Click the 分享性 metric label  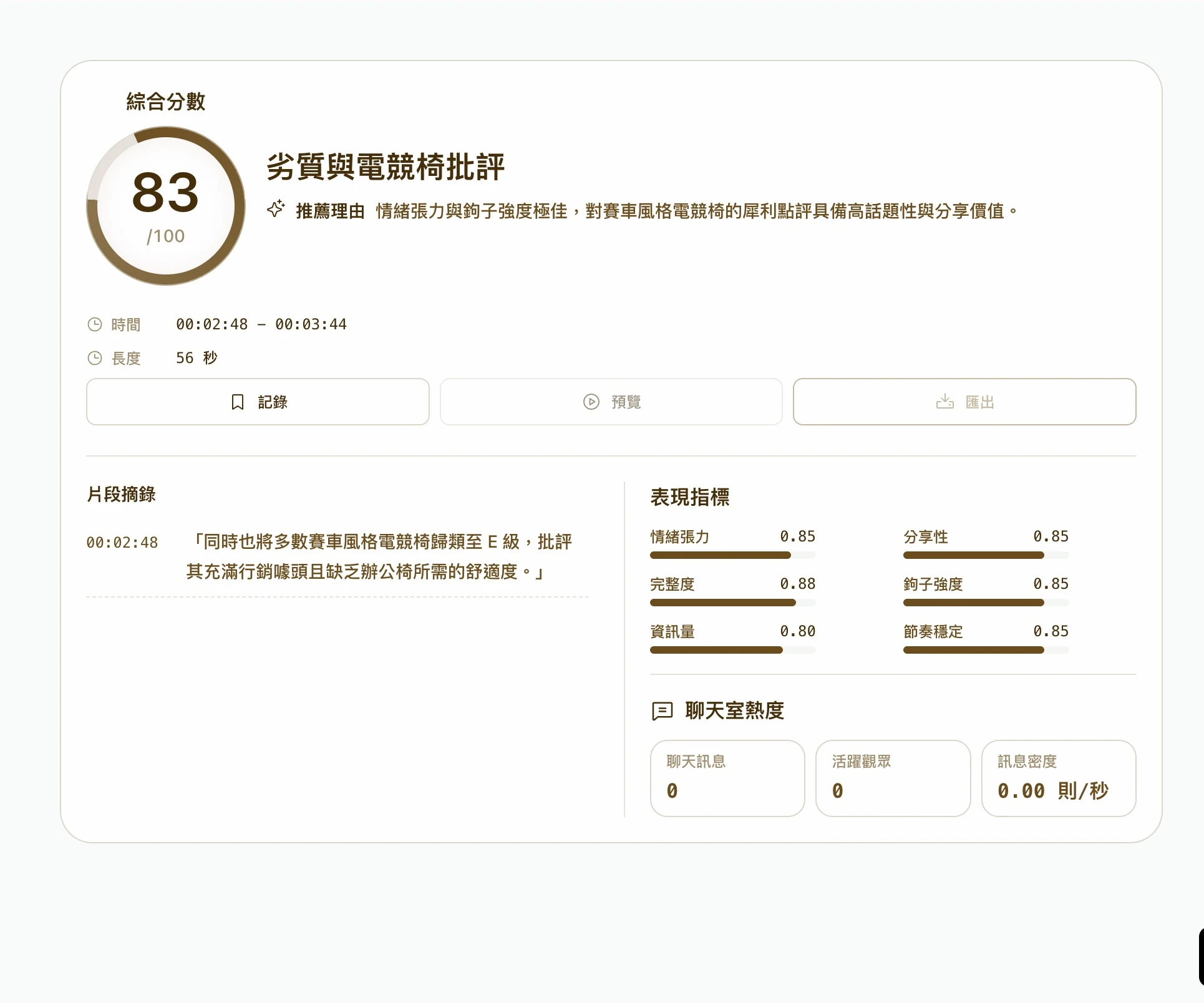(x=926, y=537)
